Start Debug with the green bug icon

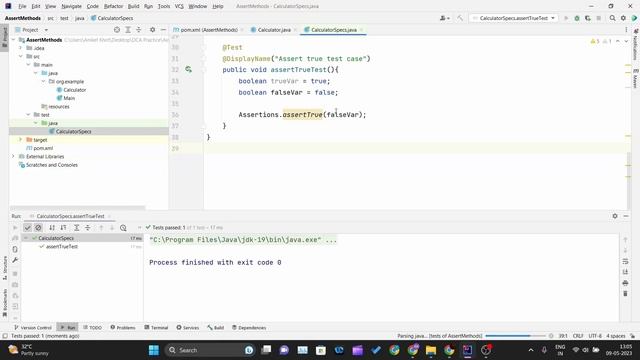[x=577, y=18]
